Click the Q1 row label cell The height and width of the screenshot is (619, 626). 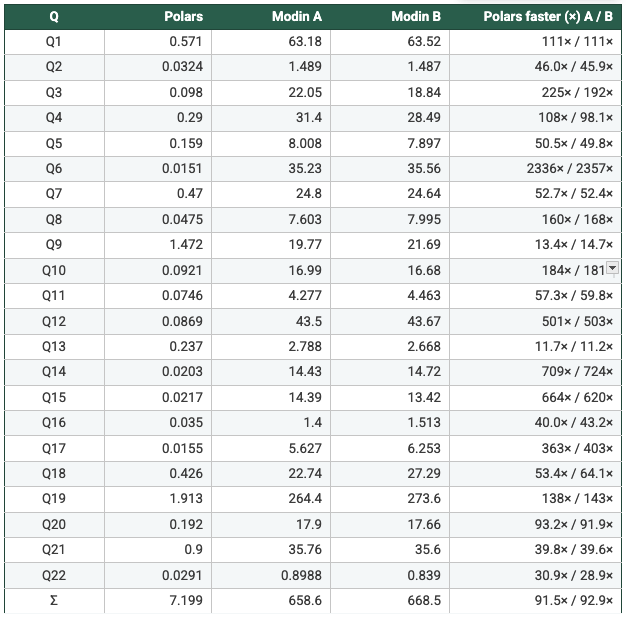click(x=54, y=42)
